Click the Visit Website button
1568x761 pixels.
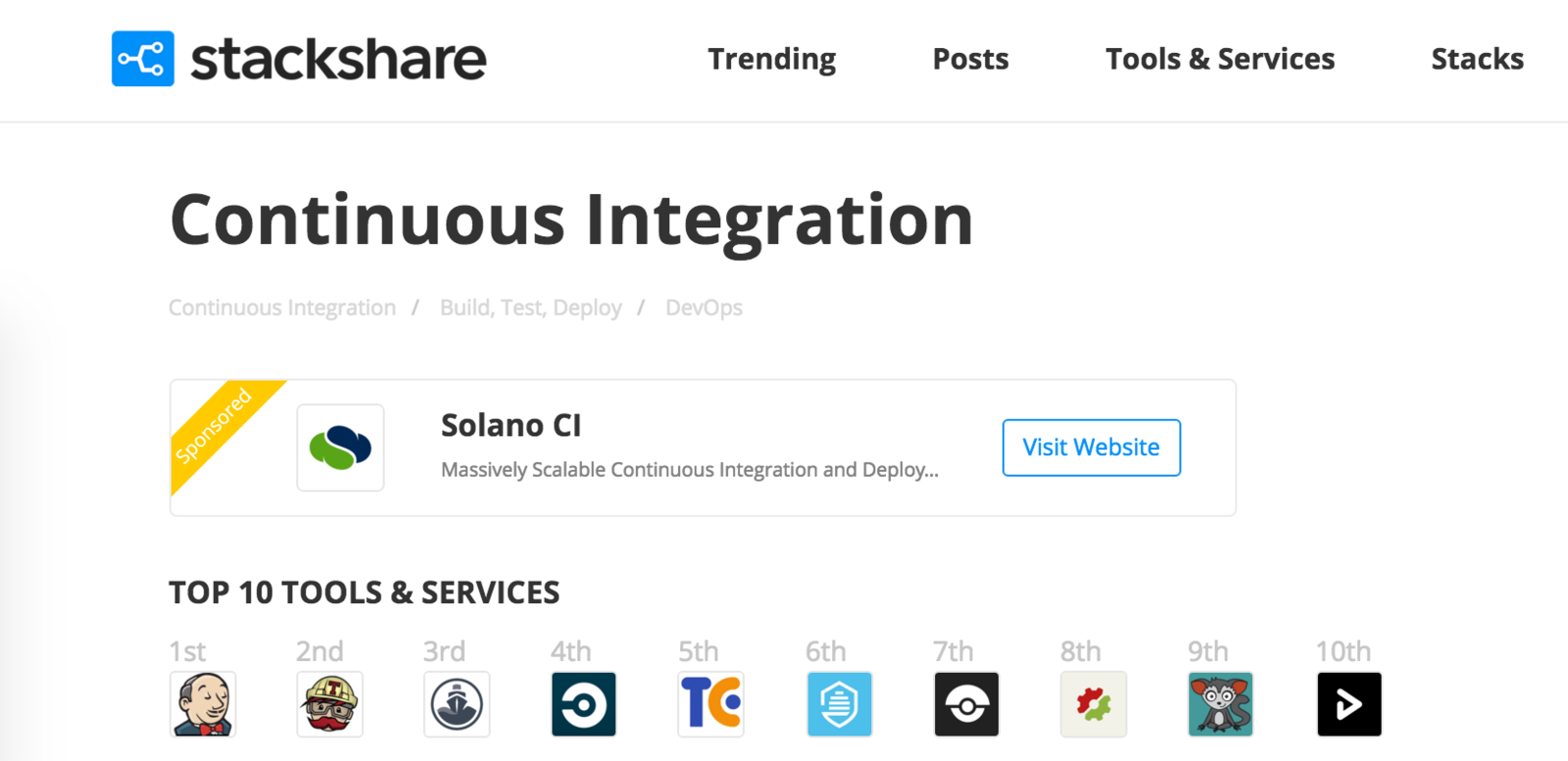point(1092,448)
